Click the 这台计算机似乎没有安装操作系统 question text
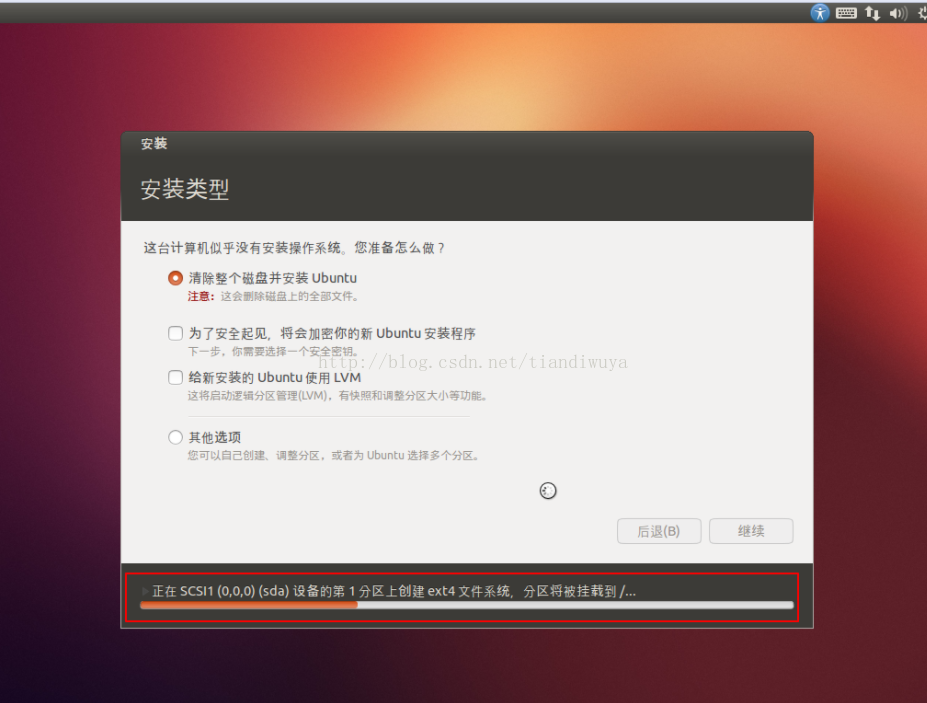 pyautogui.click(x=293, y=248)
